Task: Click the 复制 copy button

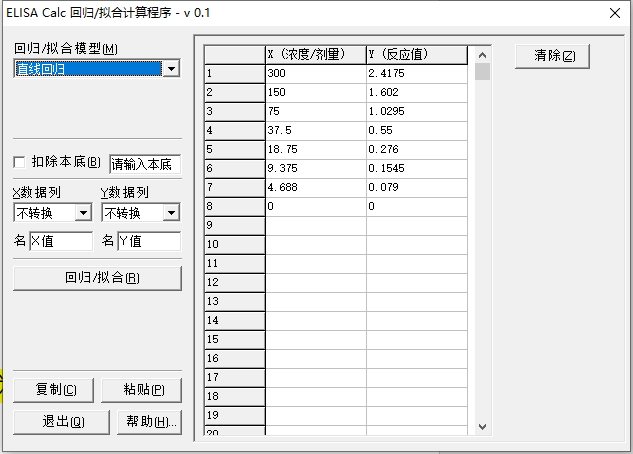Action: [x=53, y=390]
